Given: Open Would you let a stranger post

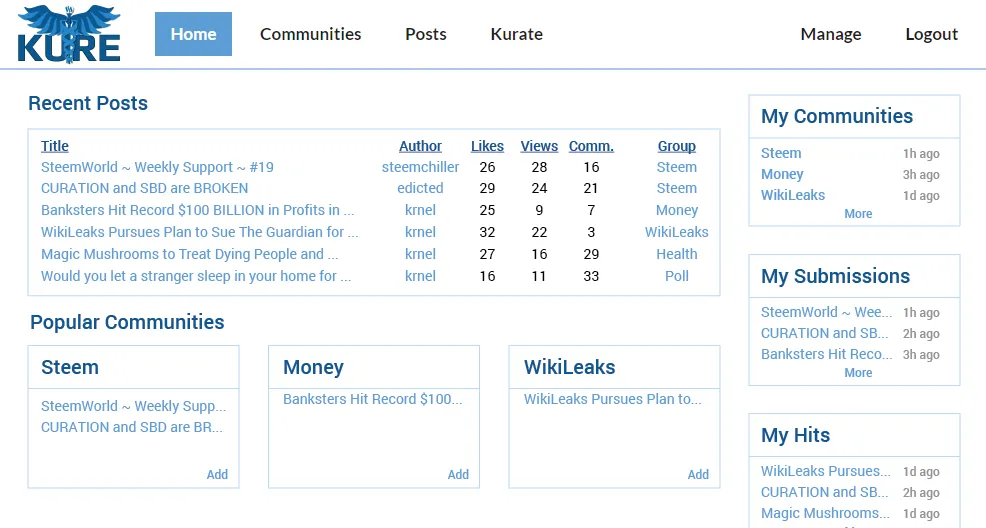Looking at the screenshot, I should pyautogui.click(x=196, y=276).
